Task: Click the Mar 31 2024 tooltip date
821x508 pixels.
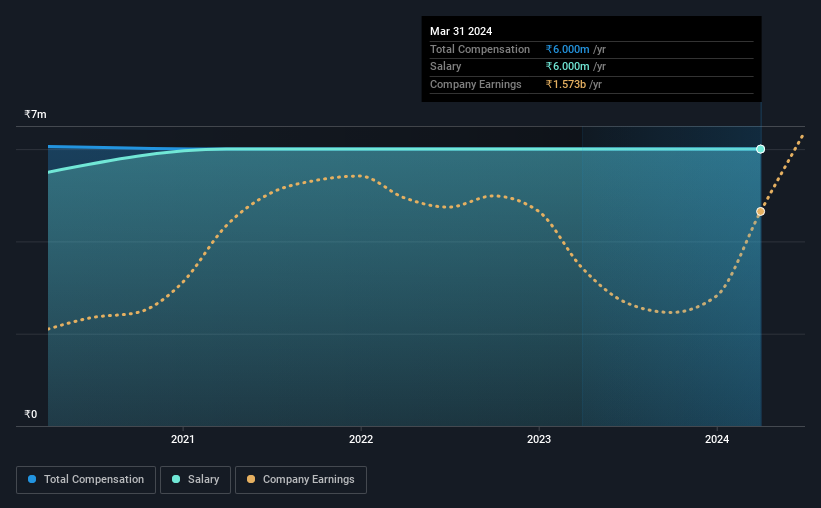Action: coord(461,31)
